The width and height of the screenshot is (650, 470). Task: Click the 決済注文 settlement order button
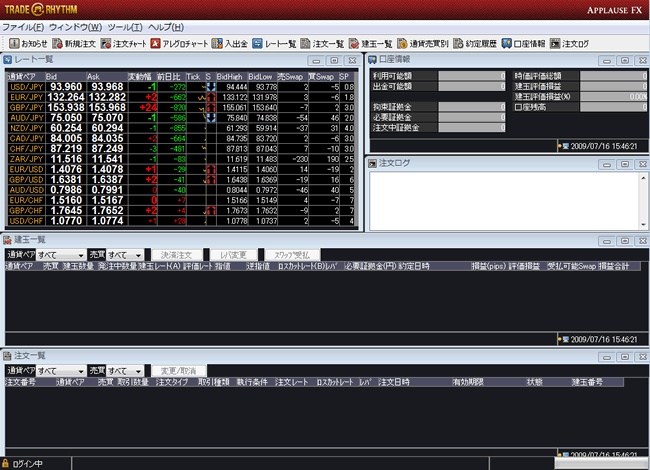pos(177,255)
